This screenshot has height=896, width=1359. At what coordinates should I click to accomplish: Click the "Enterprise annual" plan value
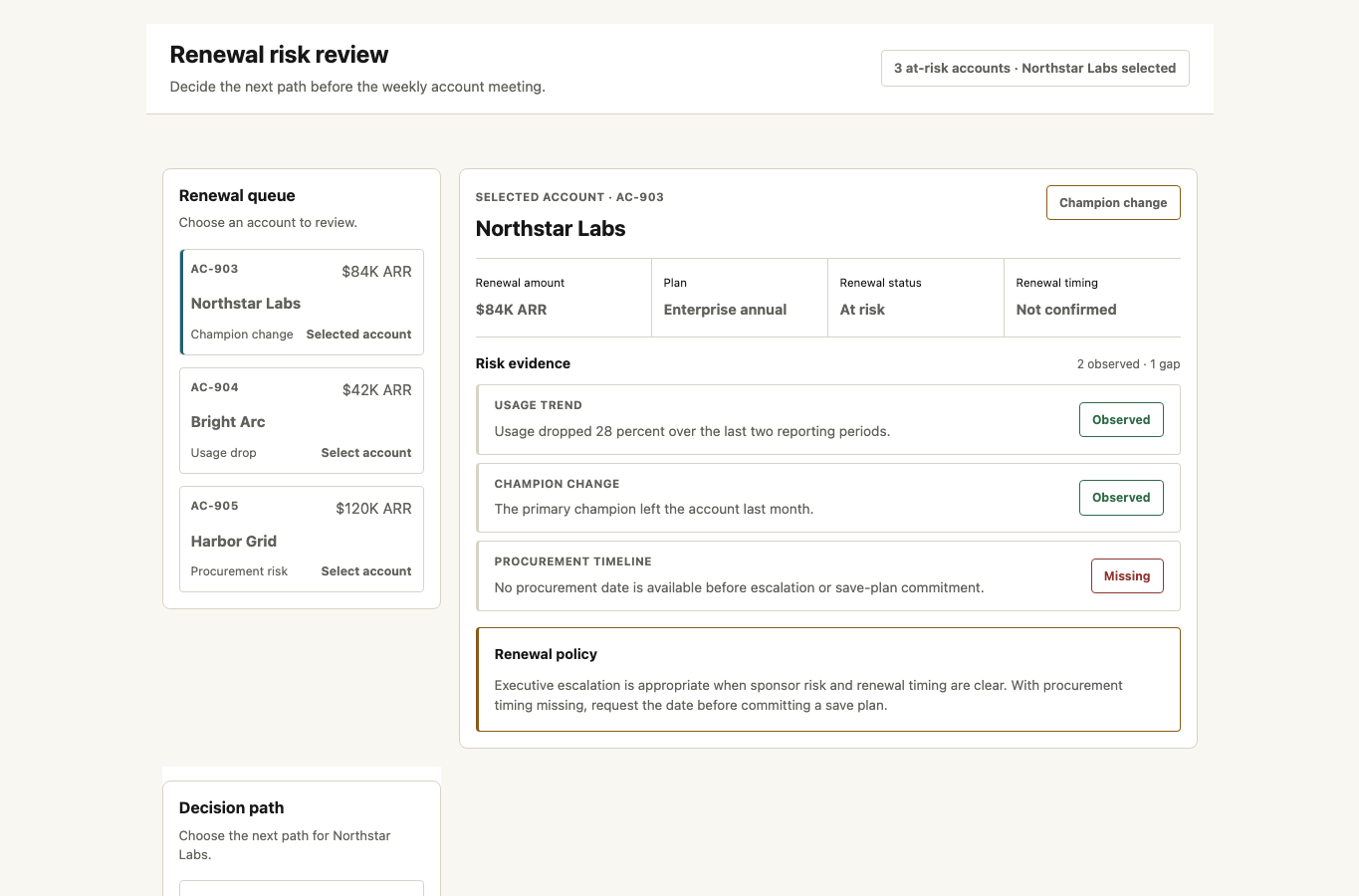pos(725,310)
